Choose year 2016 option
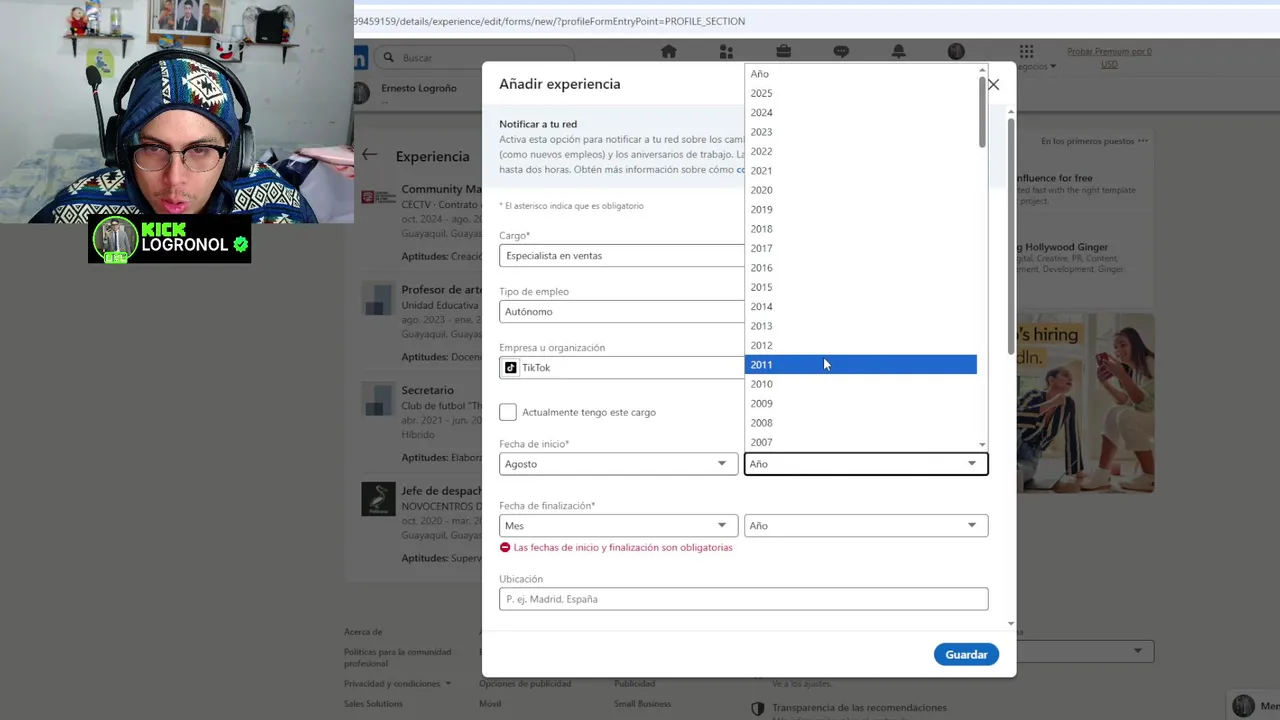The width and height of the screenshot is (1280, 720). (861, 268)
